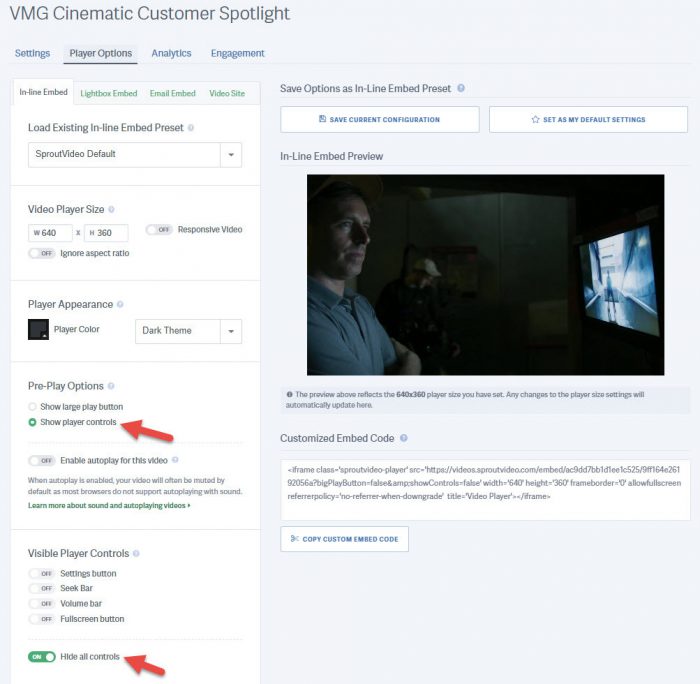Click Save Current Configuration button
Screen dimensions: 700x684
coord(379,120)
